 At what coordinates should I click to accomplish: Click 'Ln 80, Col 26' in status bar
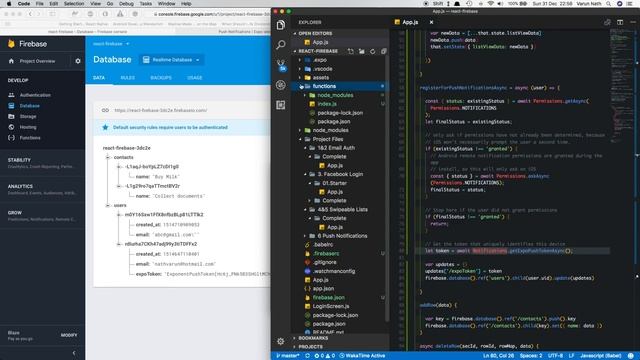(498, 356)
